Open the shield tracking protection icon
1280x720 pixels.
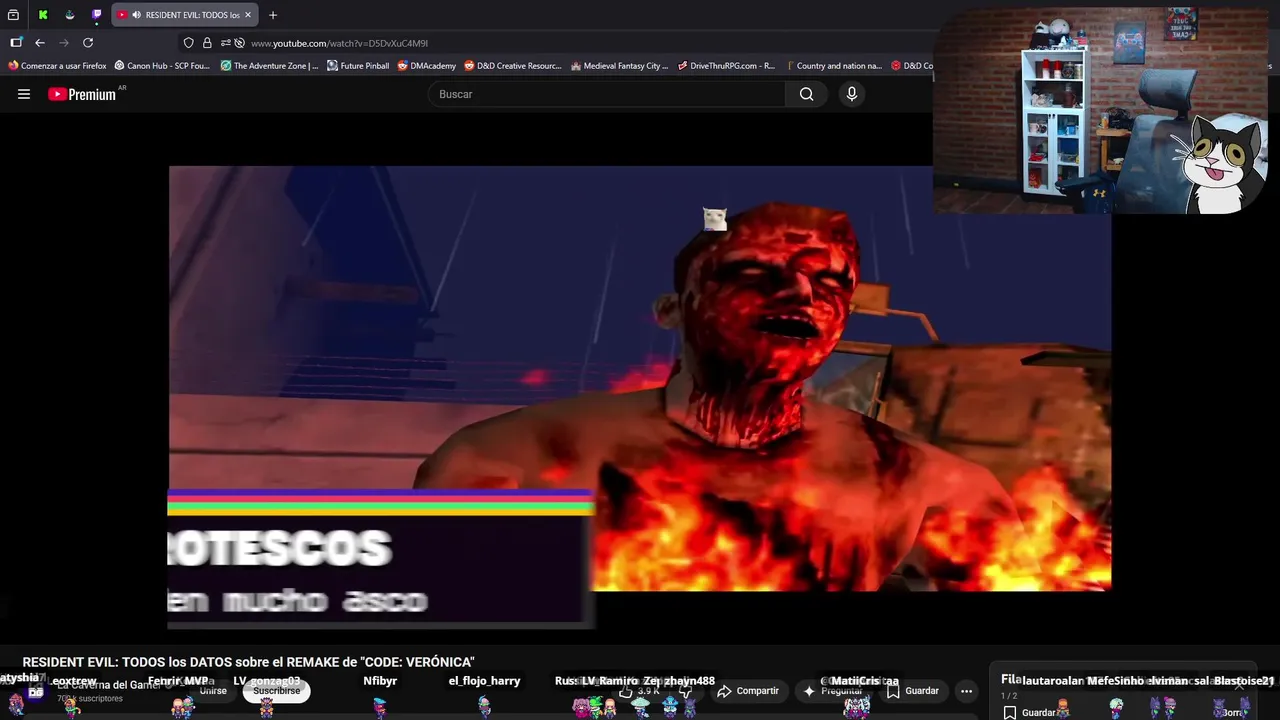click(x=188, y=43)
